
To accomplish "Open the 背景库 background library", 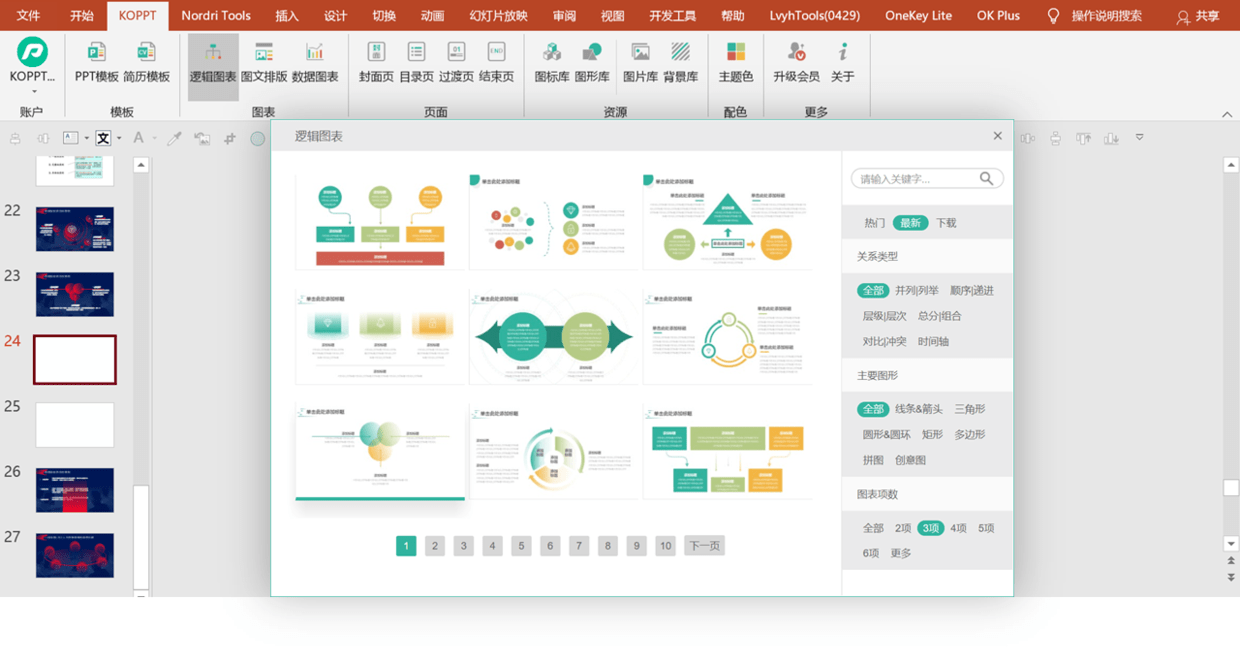I will click(681, 62).
